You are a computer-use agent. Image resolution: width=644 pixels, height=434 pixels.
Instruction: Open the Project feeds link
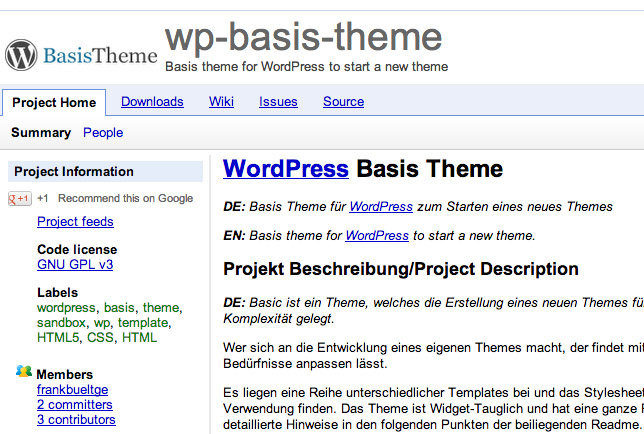(75, 222)
